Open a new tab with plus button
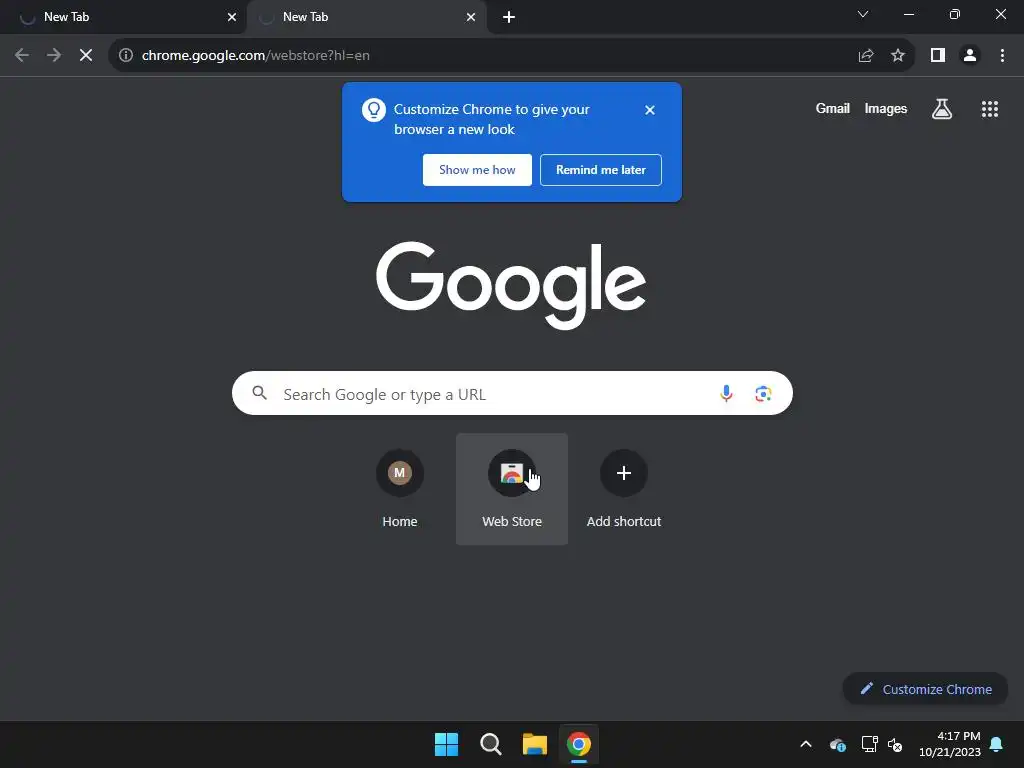Image resolution: width=1024 pixels, height=768 pixels. pos(509,17)
